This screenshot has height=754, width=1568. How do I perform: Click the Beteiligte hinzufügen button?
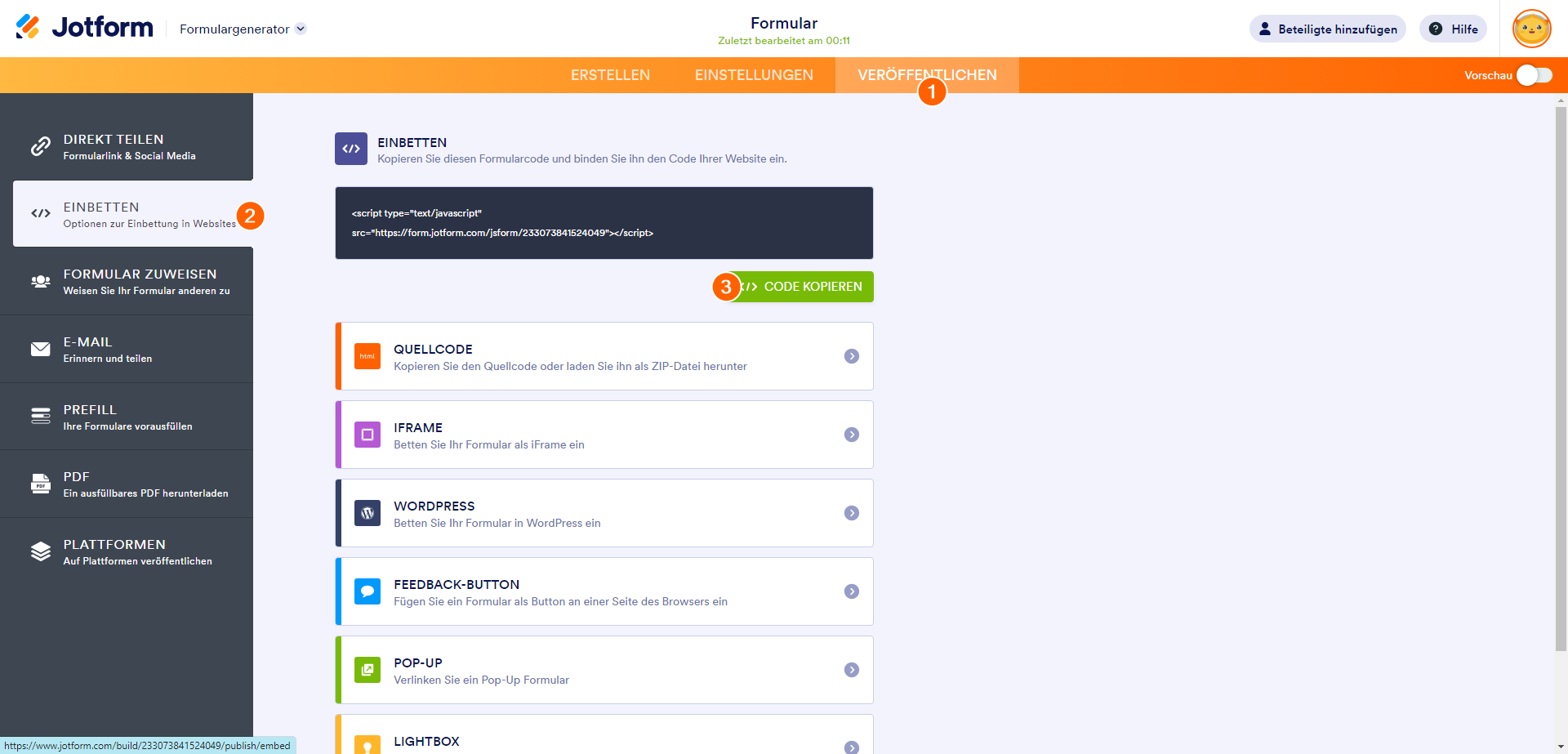pyautogui.click(x=1328, y=29)
